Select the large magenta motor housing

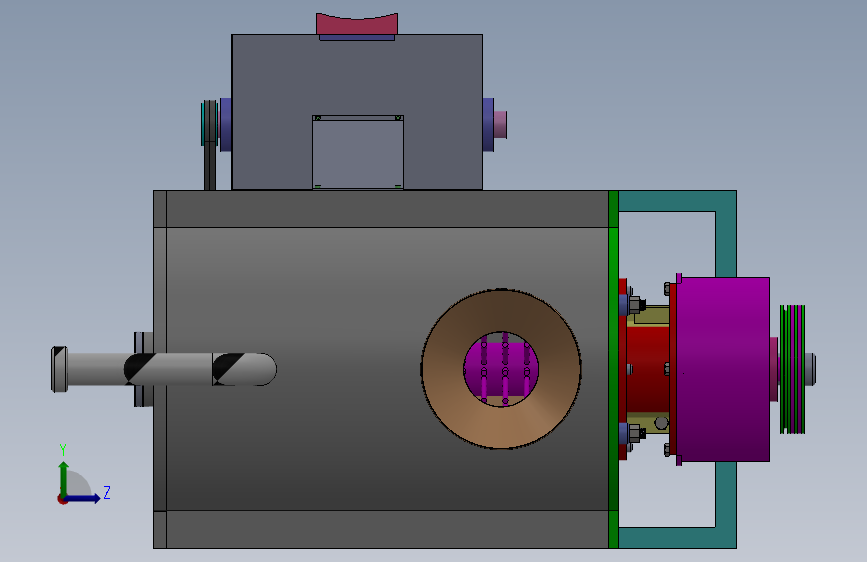(723, 369)
